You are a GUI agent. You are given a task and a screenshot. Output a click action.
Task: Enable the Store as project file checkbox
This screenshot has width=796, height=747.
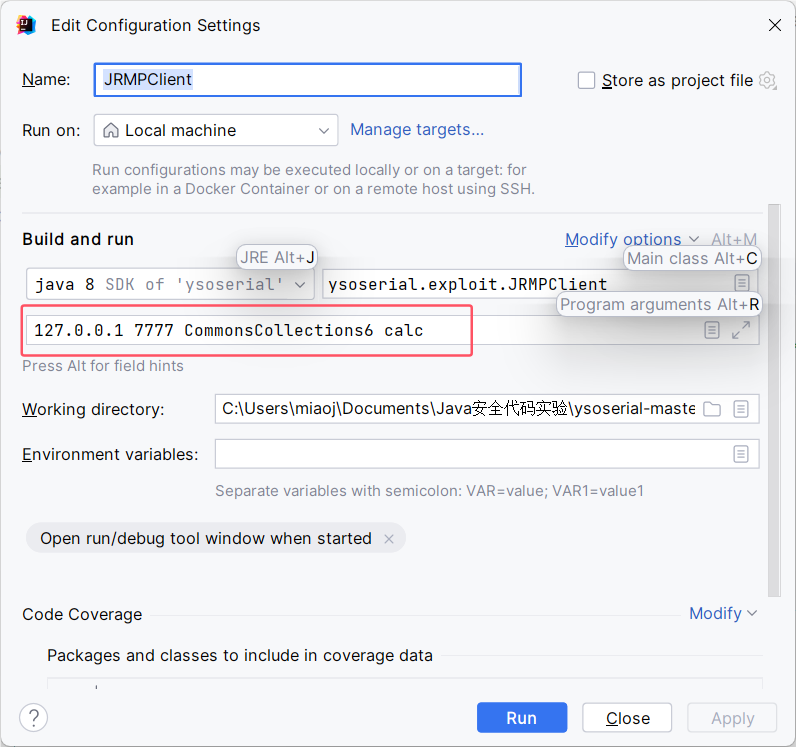(587, 81)
